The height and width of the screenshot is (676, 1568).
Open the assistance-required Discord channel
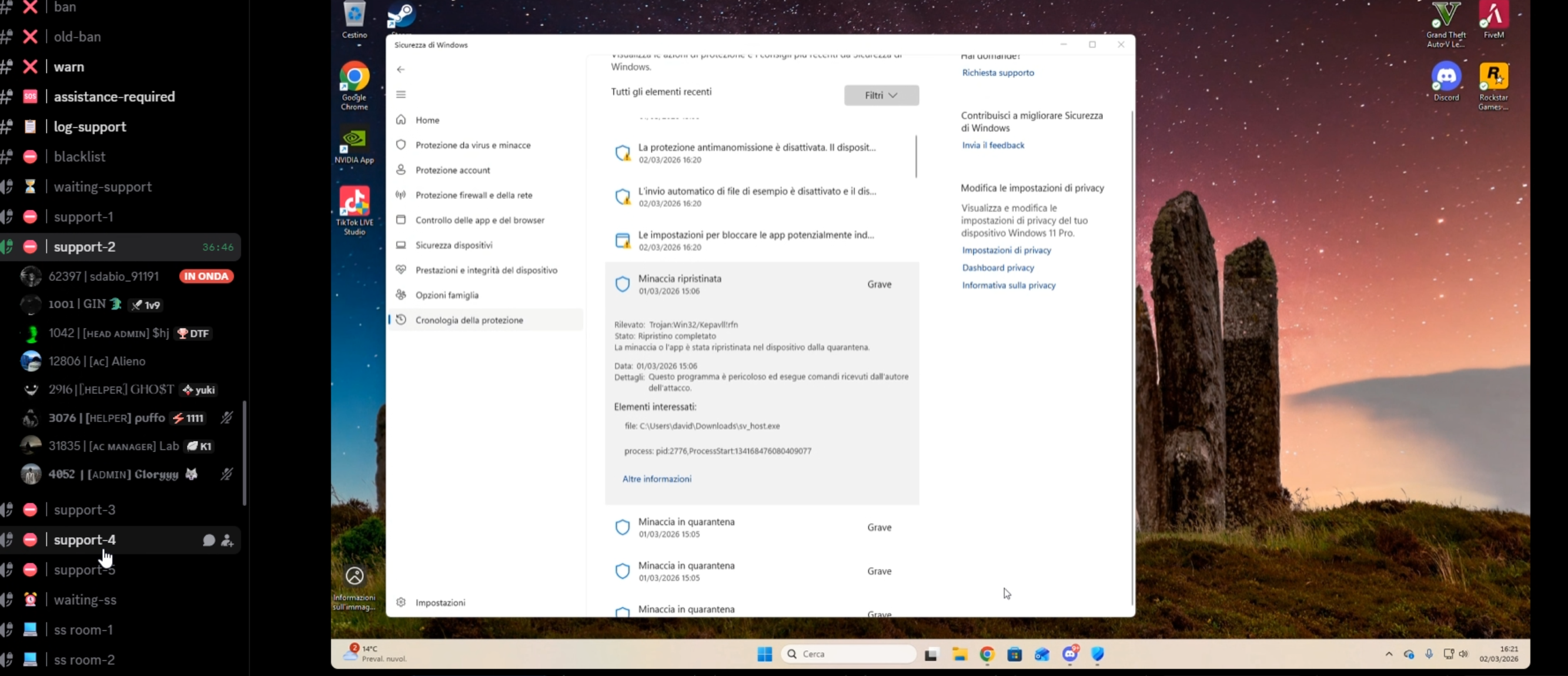click(120, 96)
